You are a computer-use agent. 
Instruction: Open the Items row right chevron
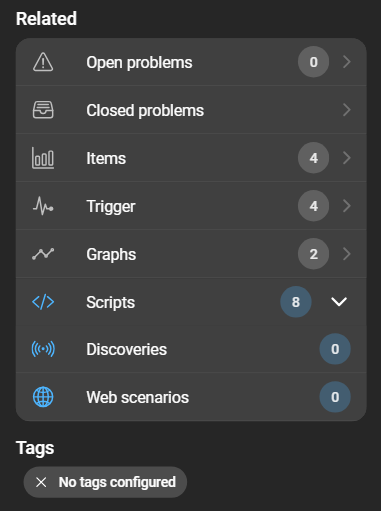tap(347, 158)
